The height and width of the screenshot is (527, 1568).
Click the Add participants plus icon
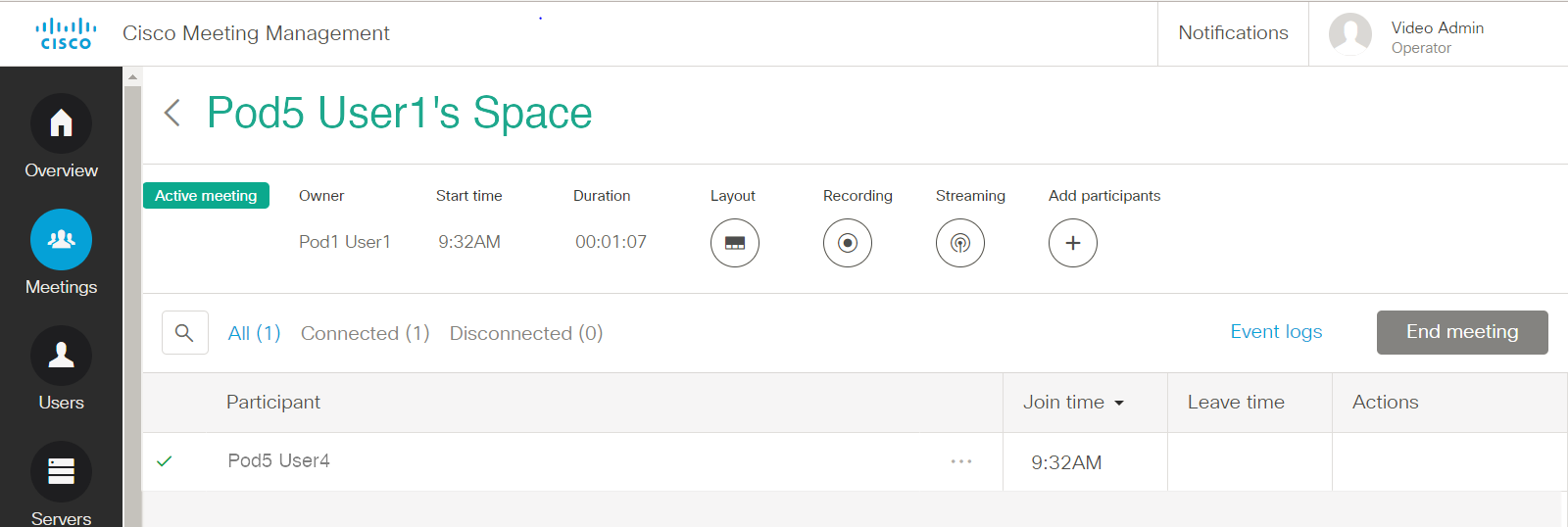(x=1073, y=243)
